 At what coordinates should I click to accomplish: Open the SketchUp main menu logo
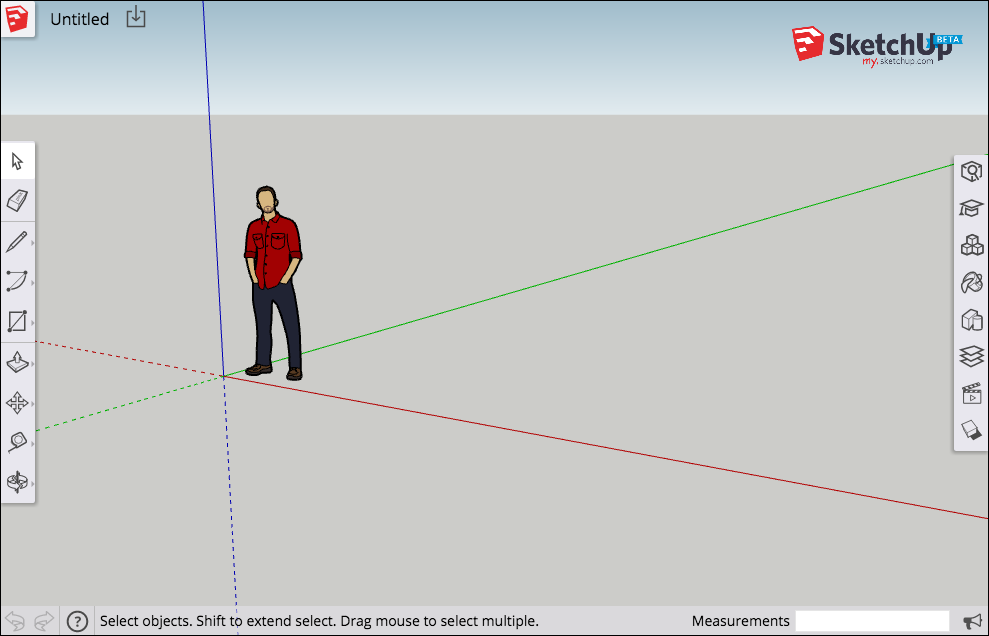[x=17, y=19]
